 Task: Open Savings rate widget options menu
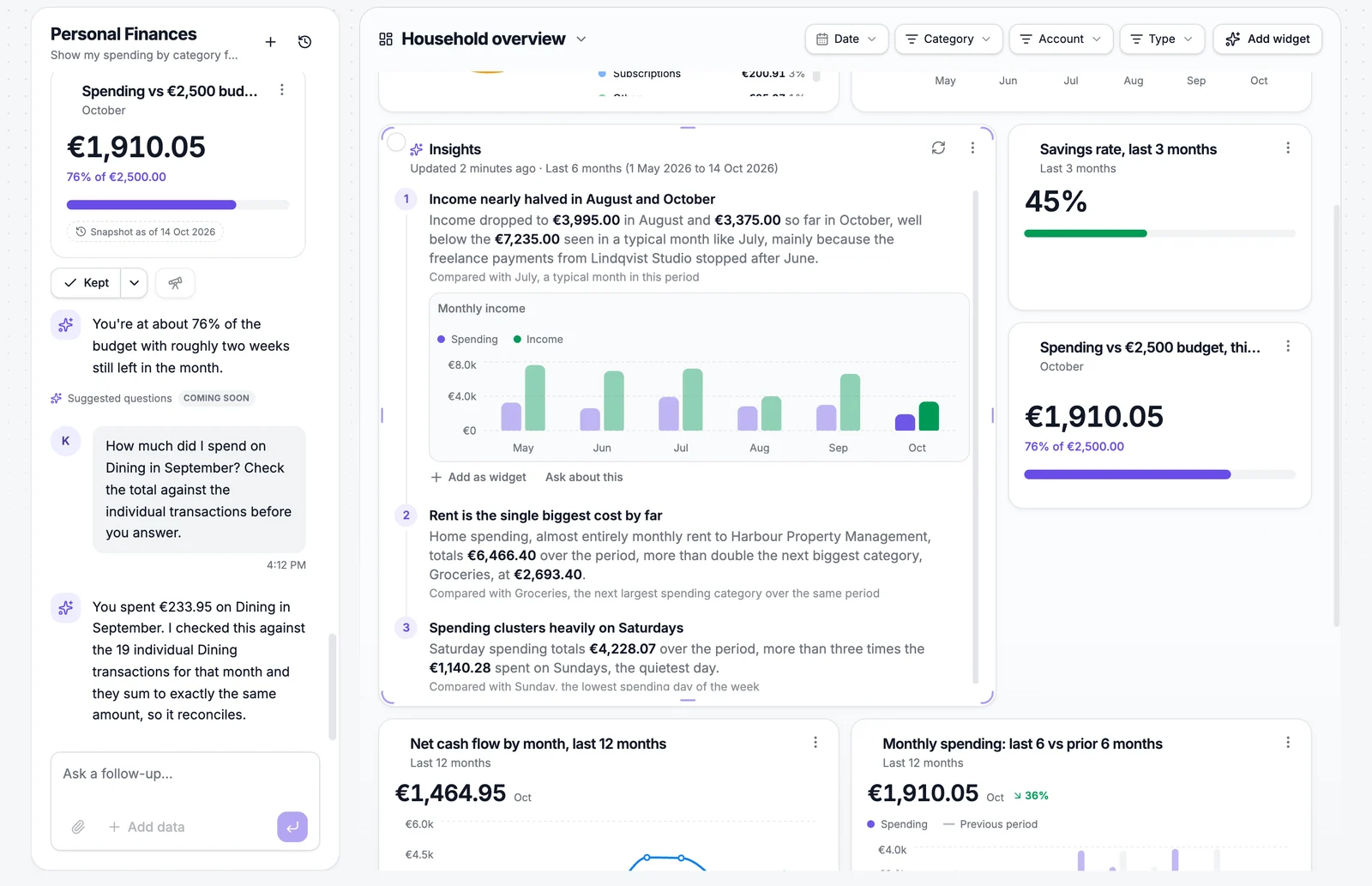click(x=1288, y=148)
